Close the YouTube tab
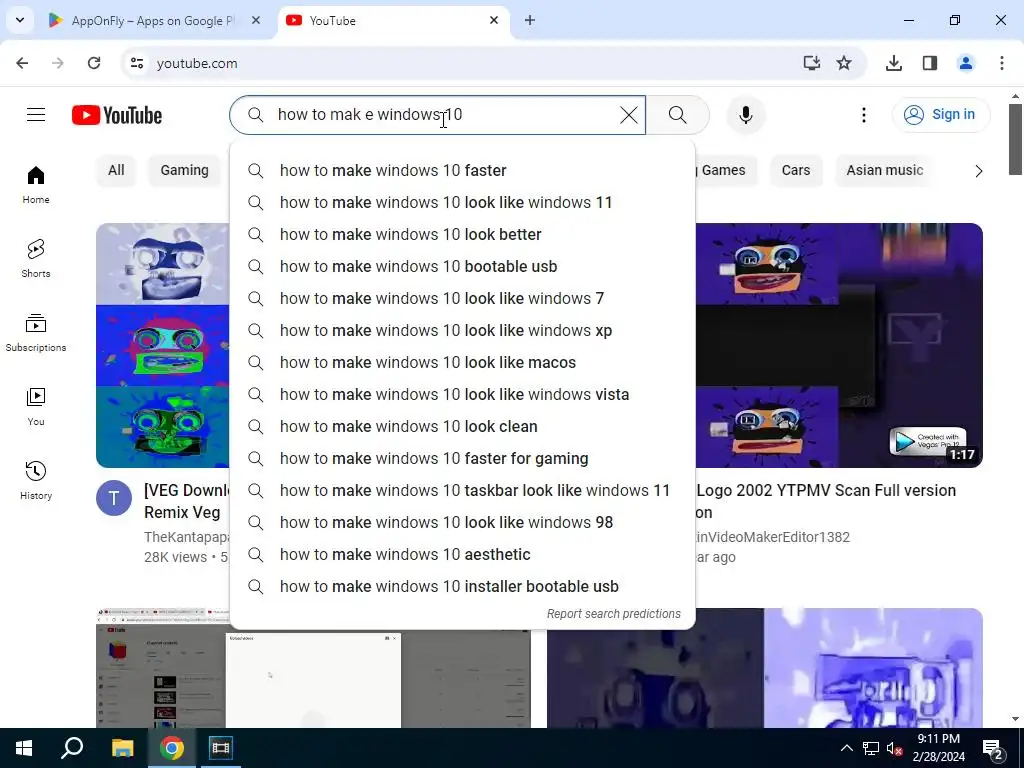Viewport: 1024px width, 768px height. click(x=494, y=21)
